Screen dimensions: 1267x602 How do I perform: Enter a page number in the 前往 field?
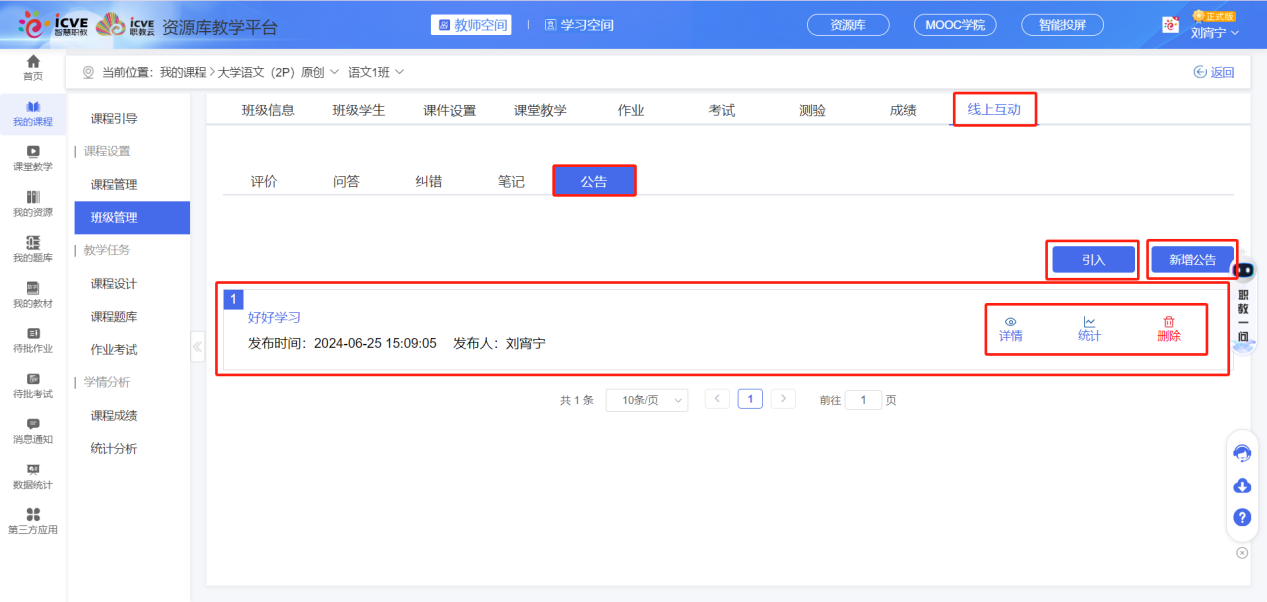click(863, 399)
